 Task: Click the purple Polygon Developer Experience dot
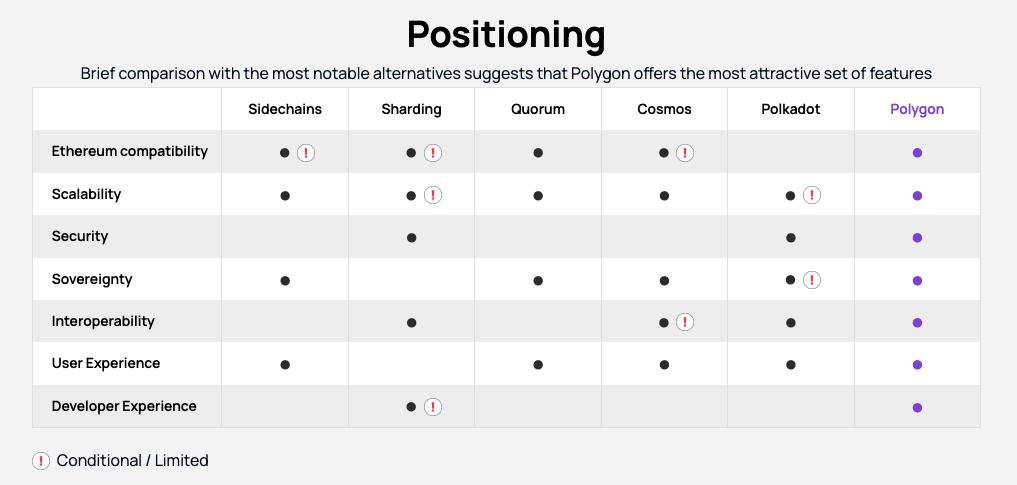click(917, 408)
